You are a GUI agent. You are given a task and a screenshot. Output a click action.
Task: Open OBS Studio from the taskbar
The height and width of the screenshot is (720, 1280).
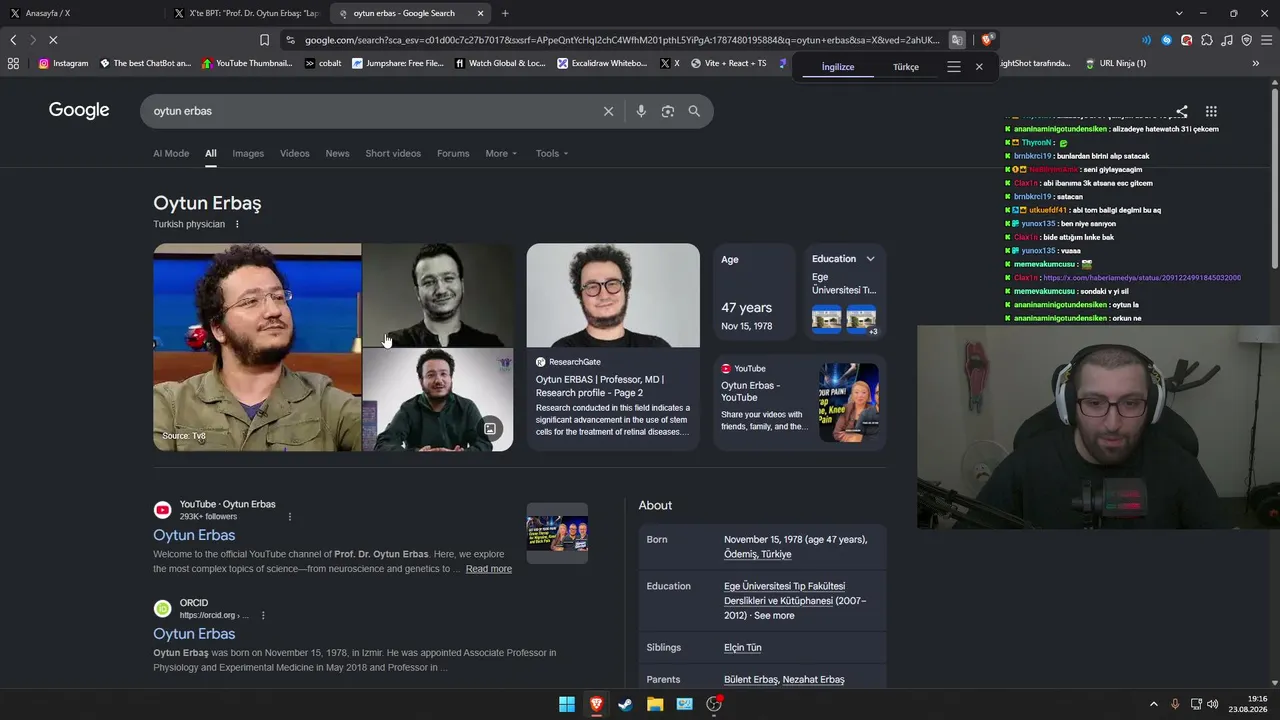pyautogui.click(x=714, y=704)
